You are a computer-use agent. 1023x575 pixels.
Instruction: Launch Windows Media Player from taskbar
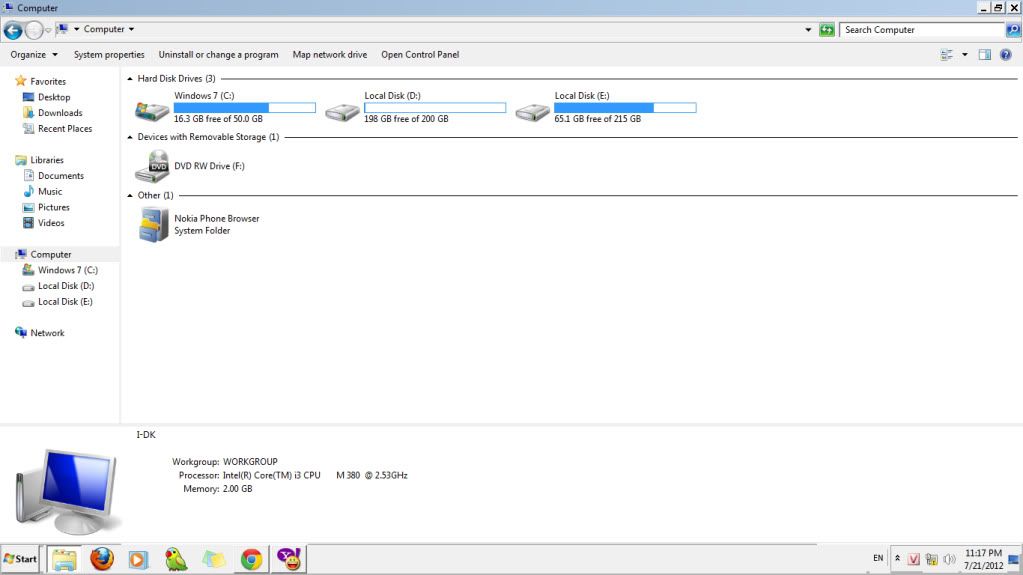point(138,560)
